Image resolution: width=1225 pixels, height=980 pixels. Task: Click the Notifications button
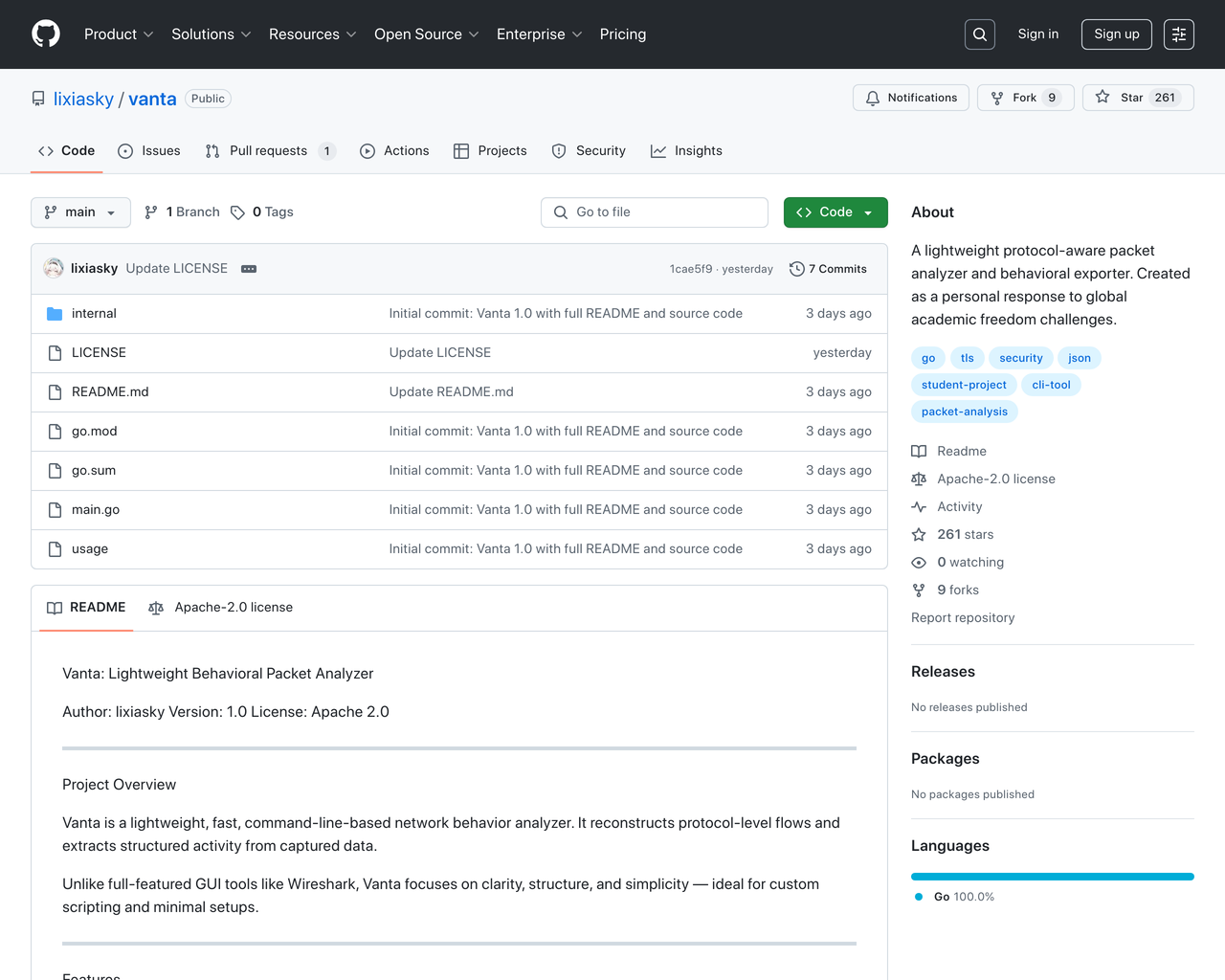pyautogui.click(x=911, y=98)
